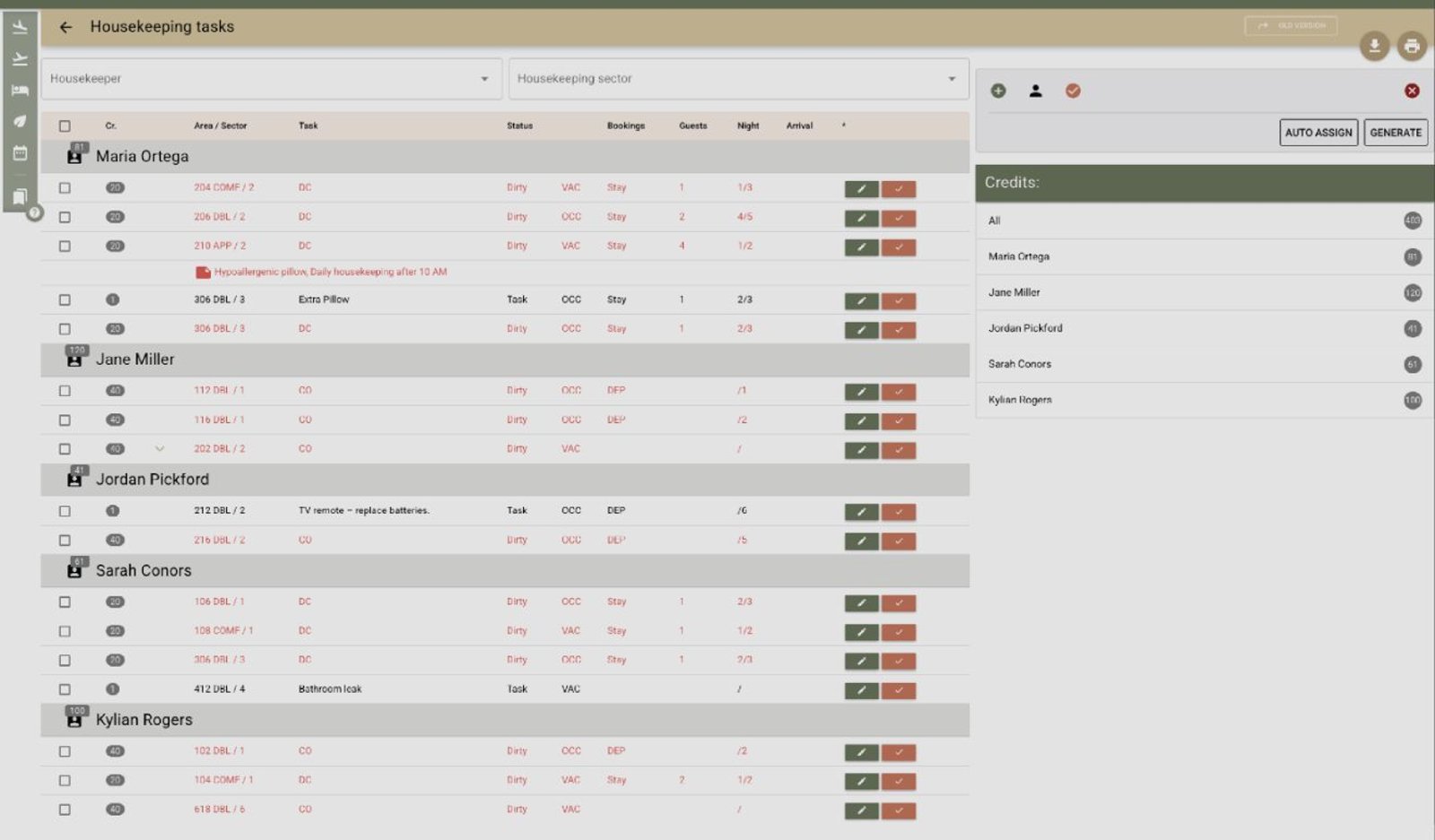
Task: Select Sarah Conors in Credits list
Action: tap(1205, 365)
